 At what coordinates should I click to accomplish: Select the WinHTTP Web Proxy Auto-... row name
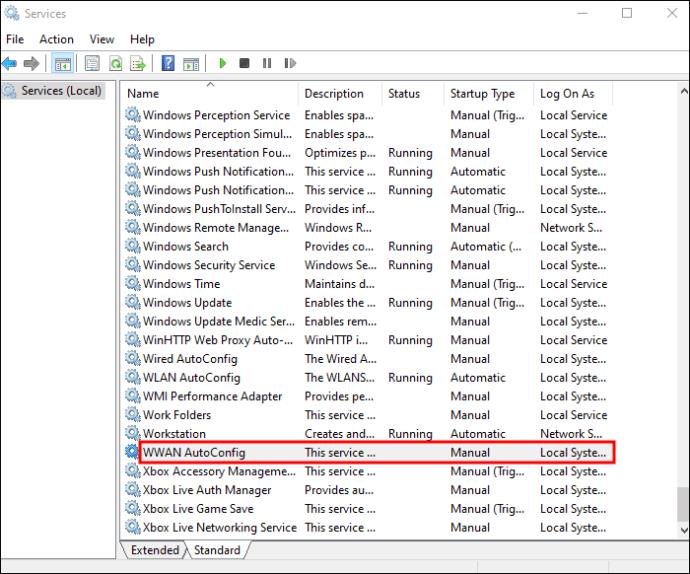(218, 340)
